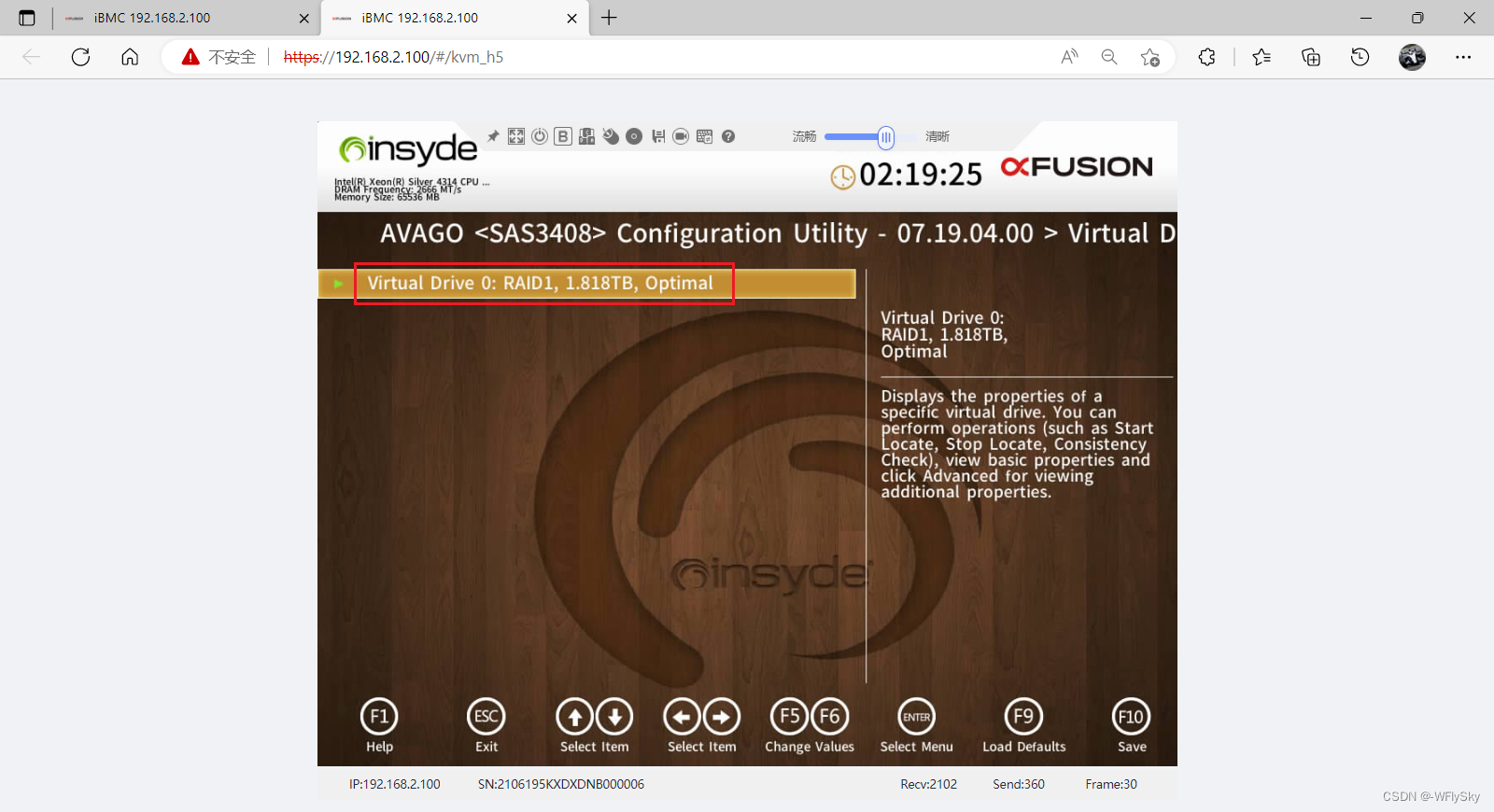
Task: Click the SN:2106195KXDXDNB000006 status text
Action: click(561, 784)
